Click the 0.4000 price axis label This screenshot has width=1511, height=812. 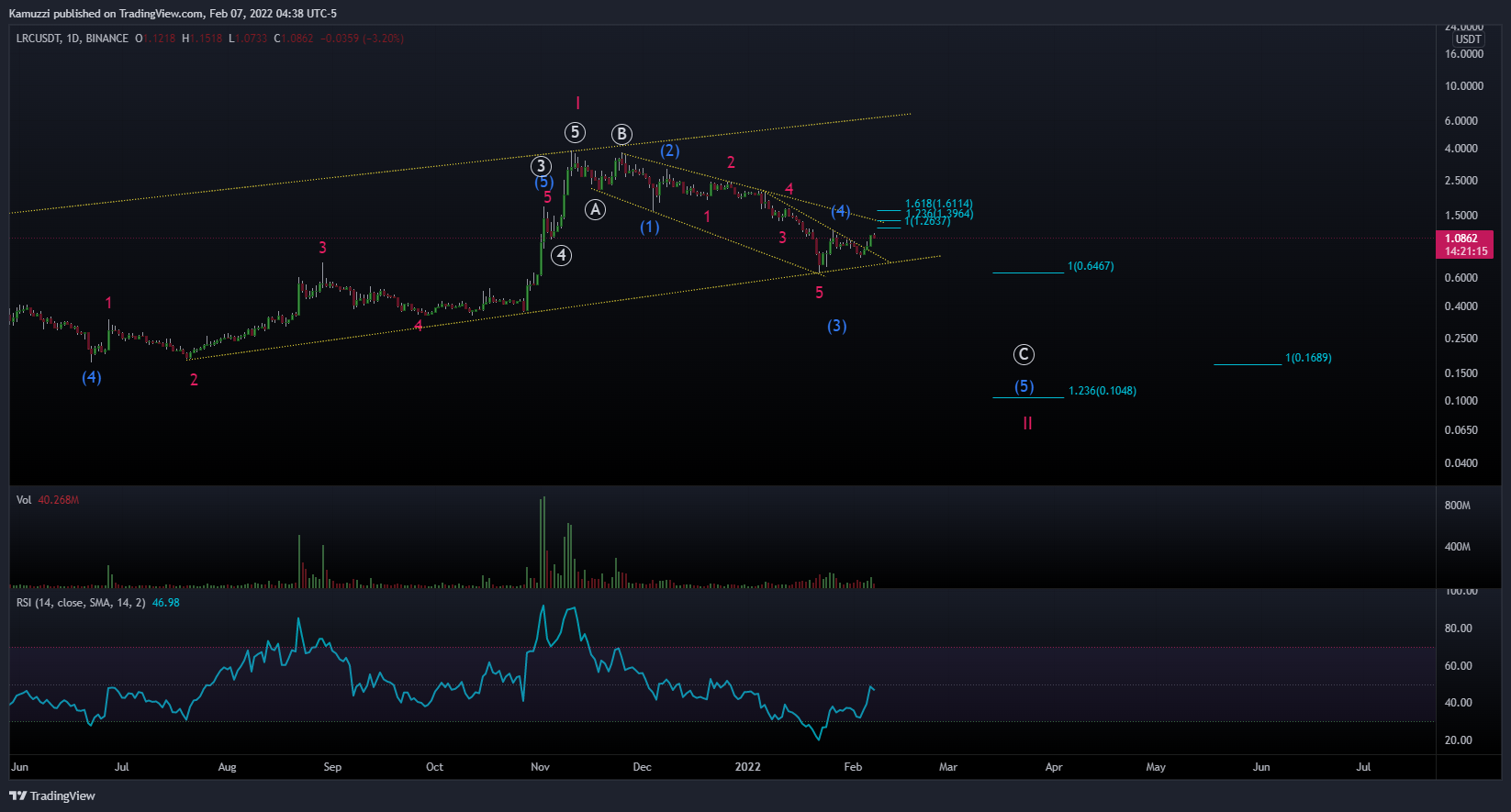pyautogui.click(x=1461, y=306)
